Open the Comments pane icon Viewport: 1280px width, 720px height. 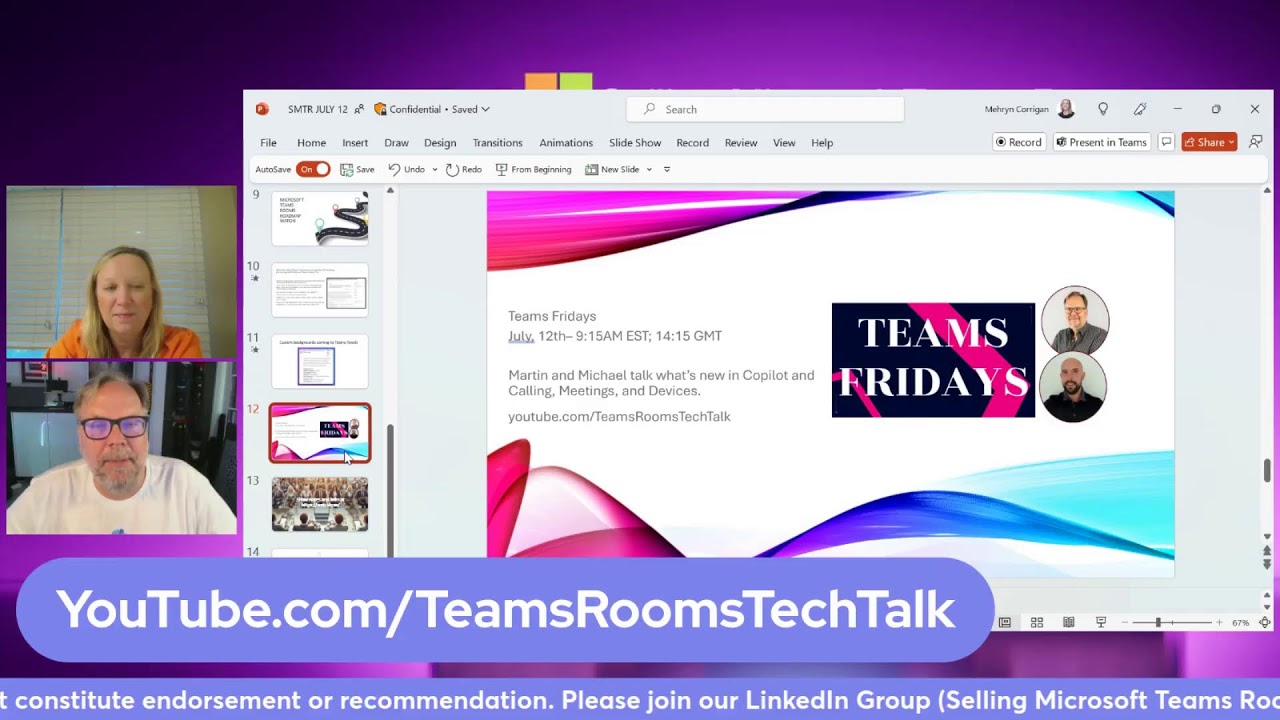[x=1166, y=142]
